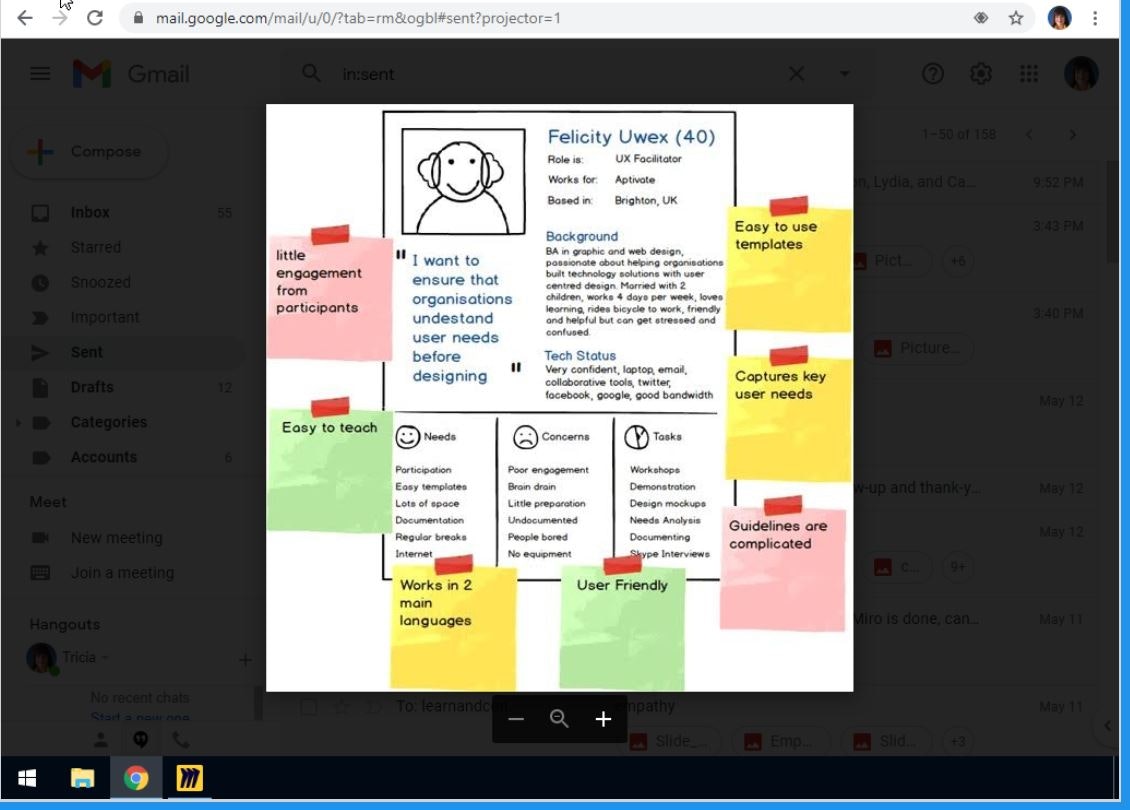Go to the newer messages page arrow

1028,135
